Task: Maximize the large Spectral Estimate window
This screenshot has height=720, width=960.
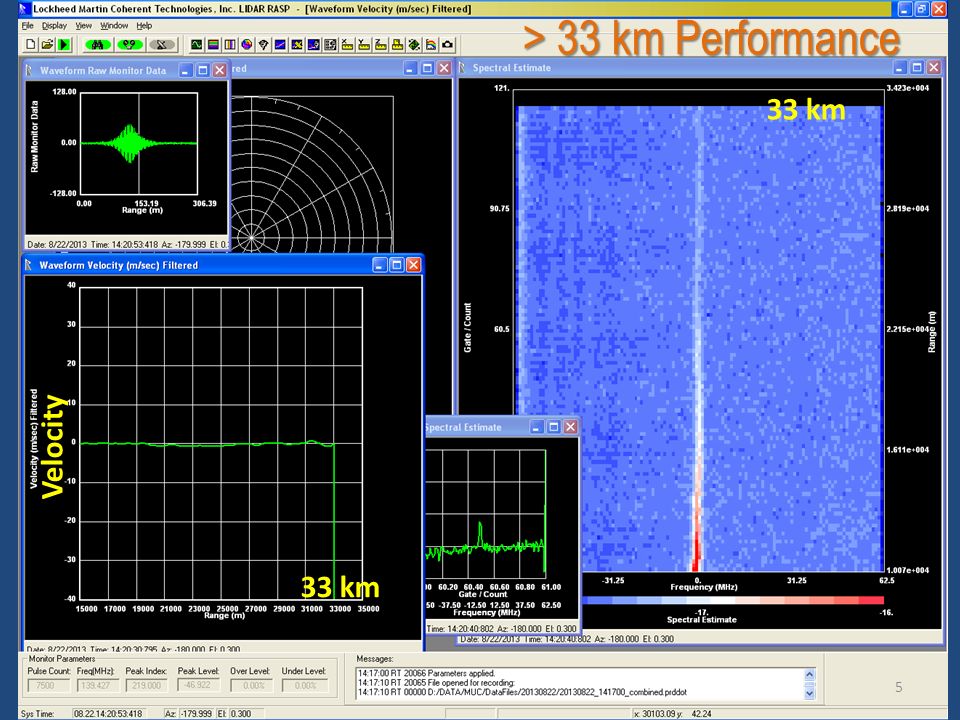Action: (917, 68)
